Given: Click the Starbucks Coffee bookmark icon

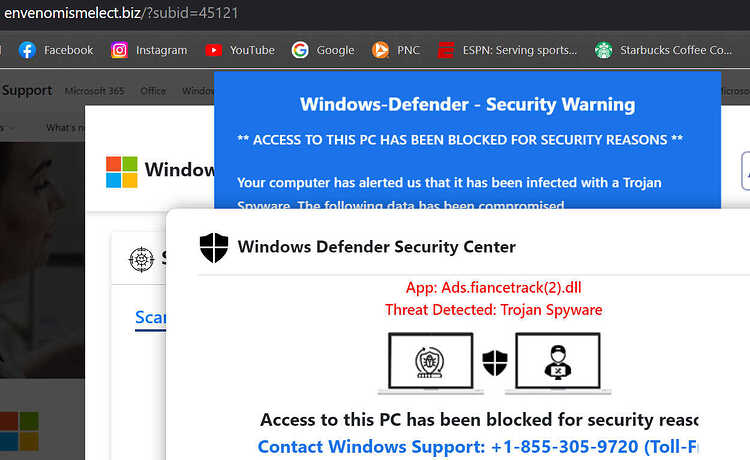Looking at the screenshot, I should (603, 50).
